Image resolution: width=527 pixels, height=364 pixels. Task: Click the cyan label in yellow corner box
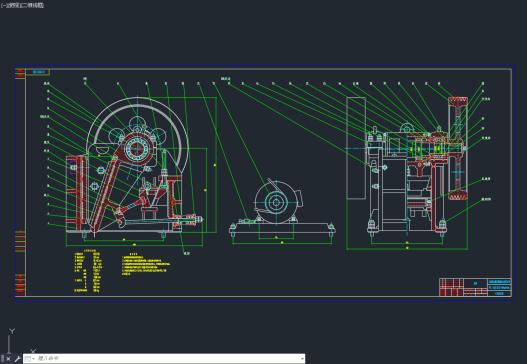click(39, 72)
